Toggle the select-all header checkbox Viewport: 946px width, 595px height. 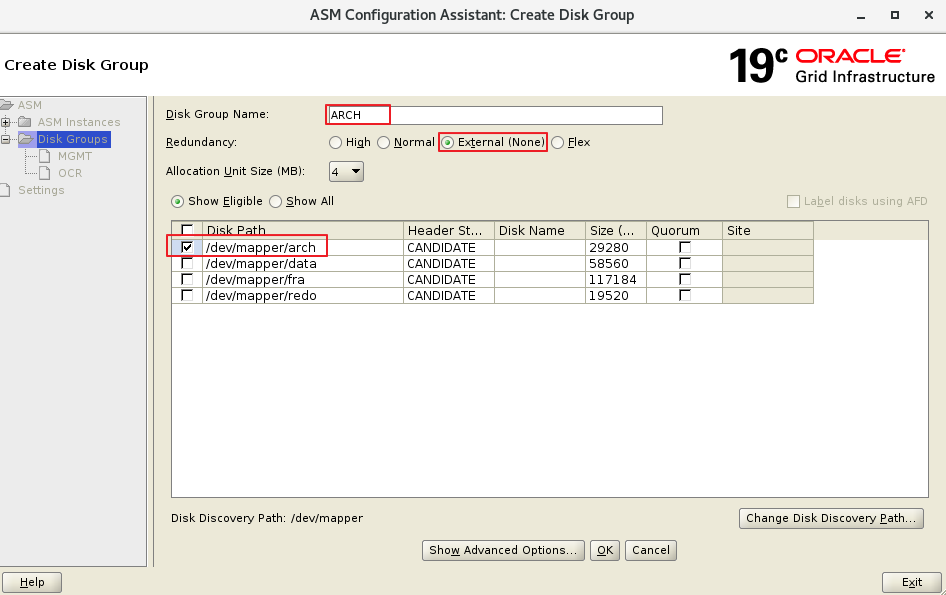[x=187, y=230]
